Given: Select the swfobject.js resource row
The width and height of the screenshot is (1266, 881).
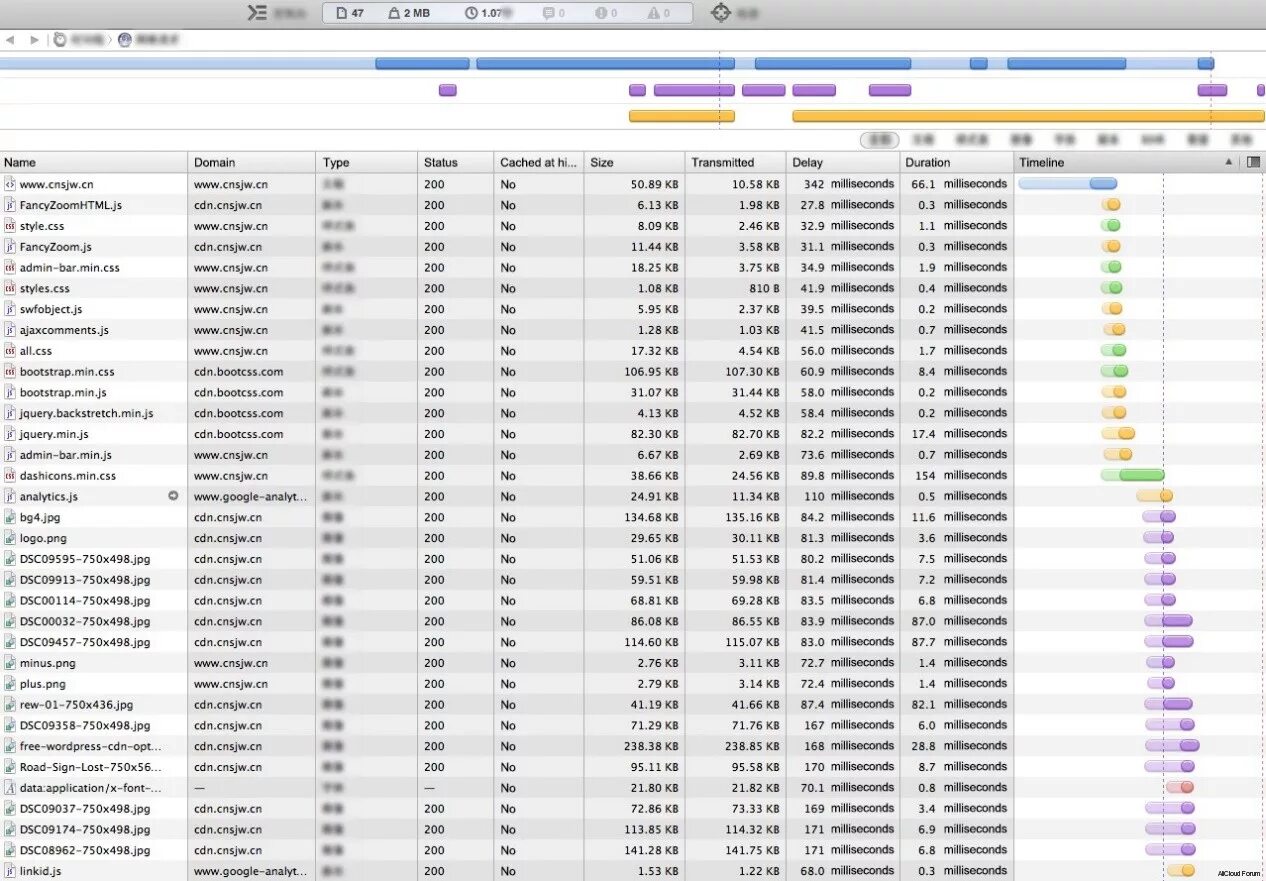Looking at the screenshot, I should click(x=633, y=309).
